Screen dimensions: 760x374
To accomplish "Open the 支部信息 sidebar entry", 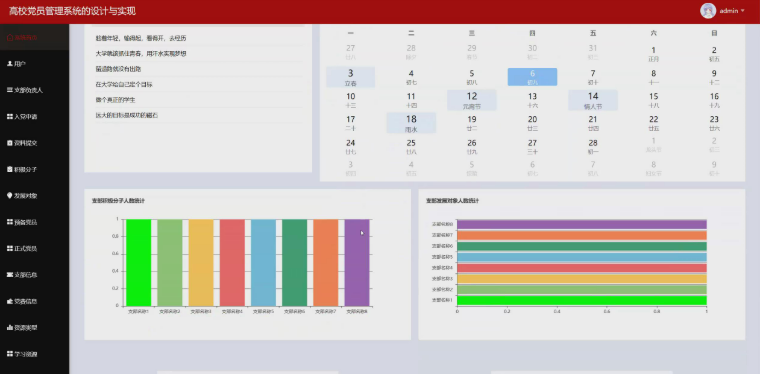I will [34, 275].
